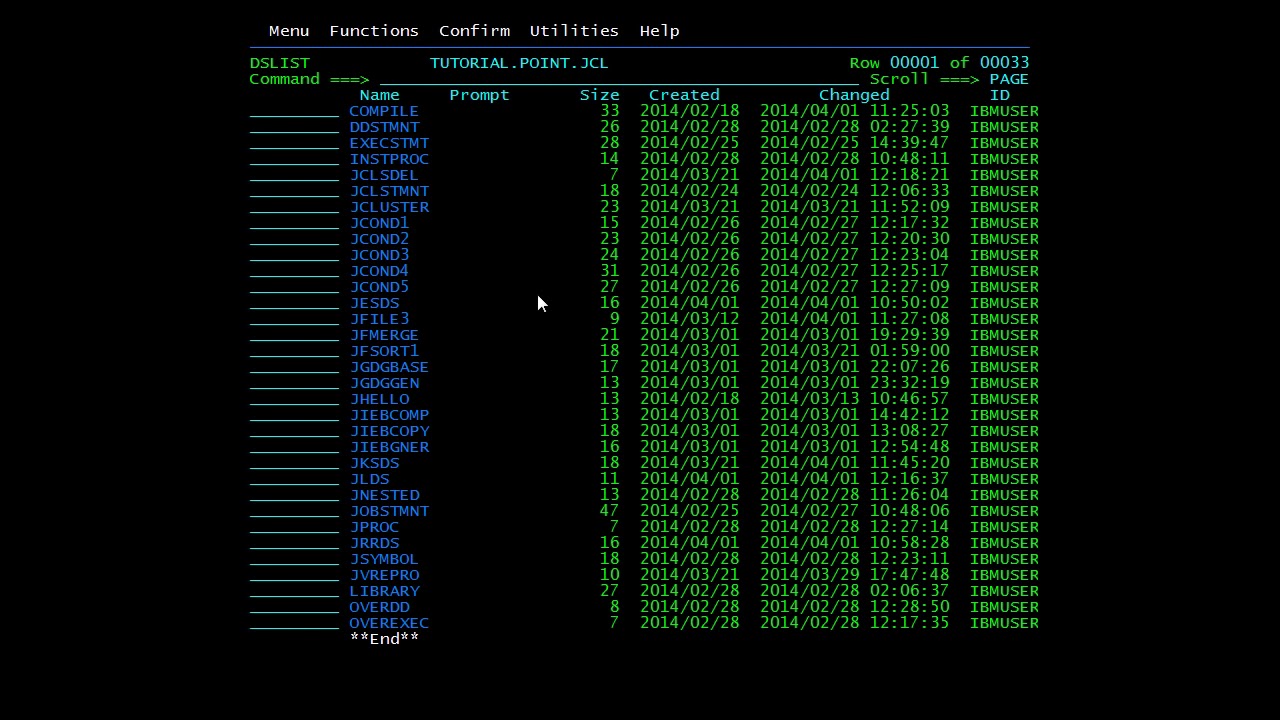Select the JESDS member
Image resolution: width=1280 pixels, height=720 pixels.
pos(374,303)
